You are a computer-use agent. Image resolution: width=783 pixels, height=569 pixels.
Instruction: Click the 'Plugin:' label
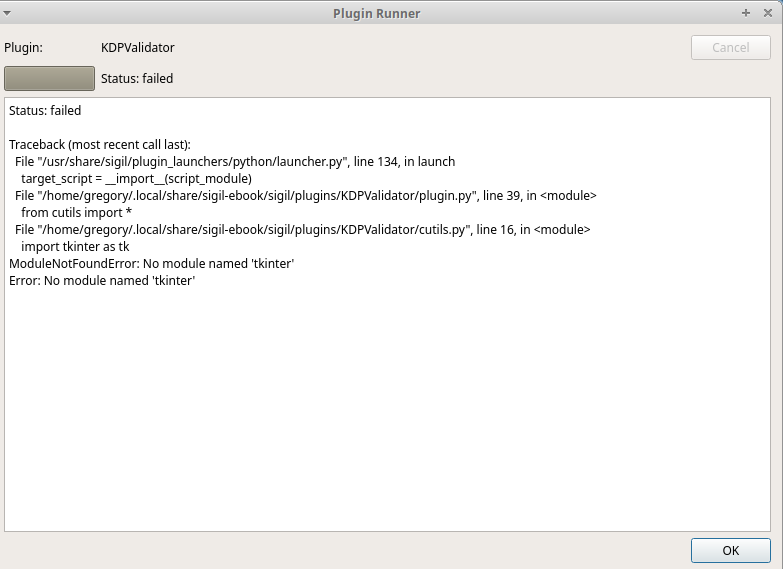[x=24, y=47]
